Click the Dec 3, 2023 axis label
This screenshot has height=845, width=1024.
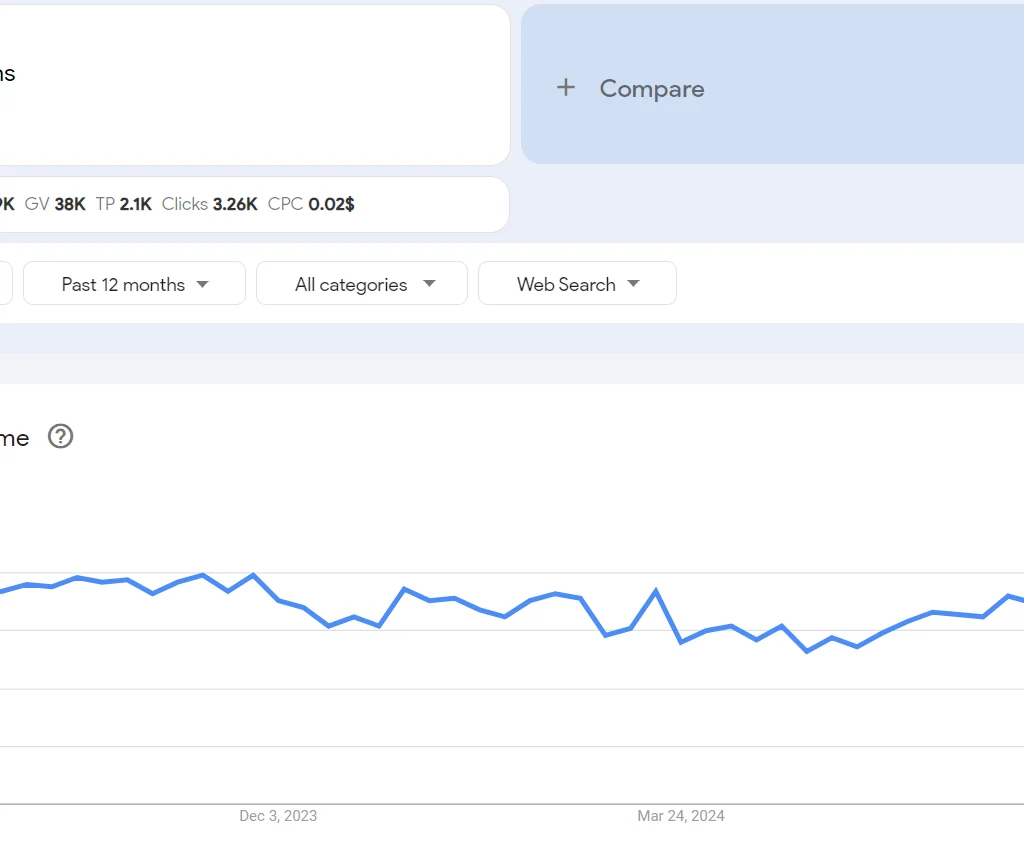pos(277,816)
